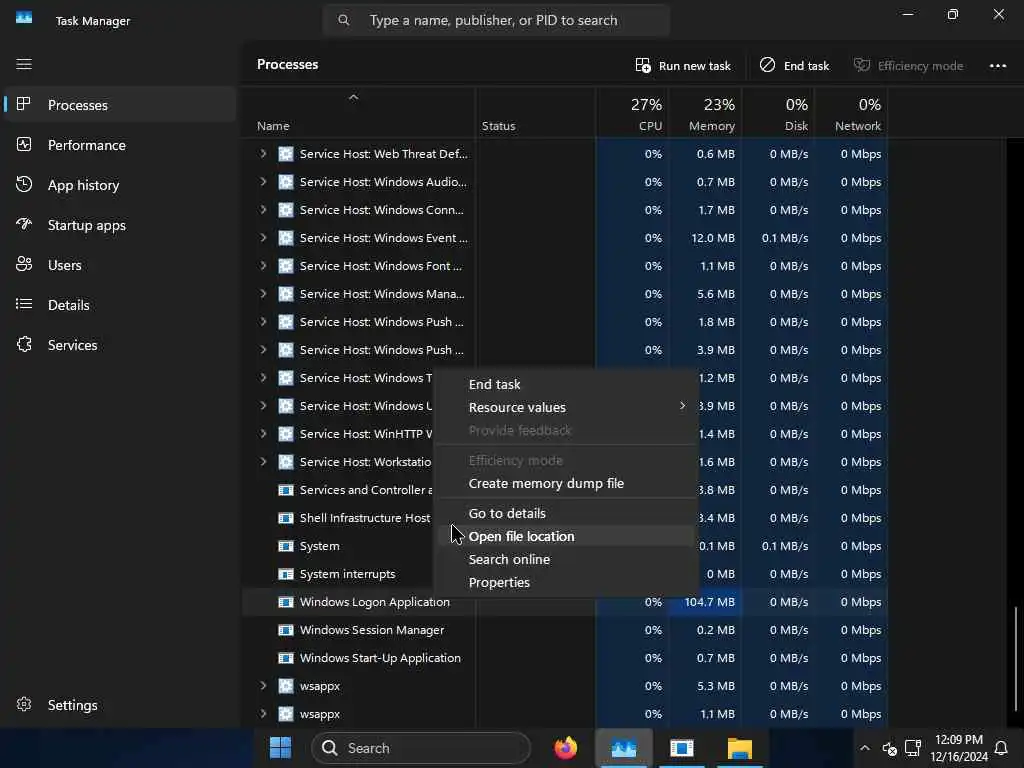This screenshot has width=1024, height=768.
Task: Click the Windows taskbar Search box
Action: 421,748
